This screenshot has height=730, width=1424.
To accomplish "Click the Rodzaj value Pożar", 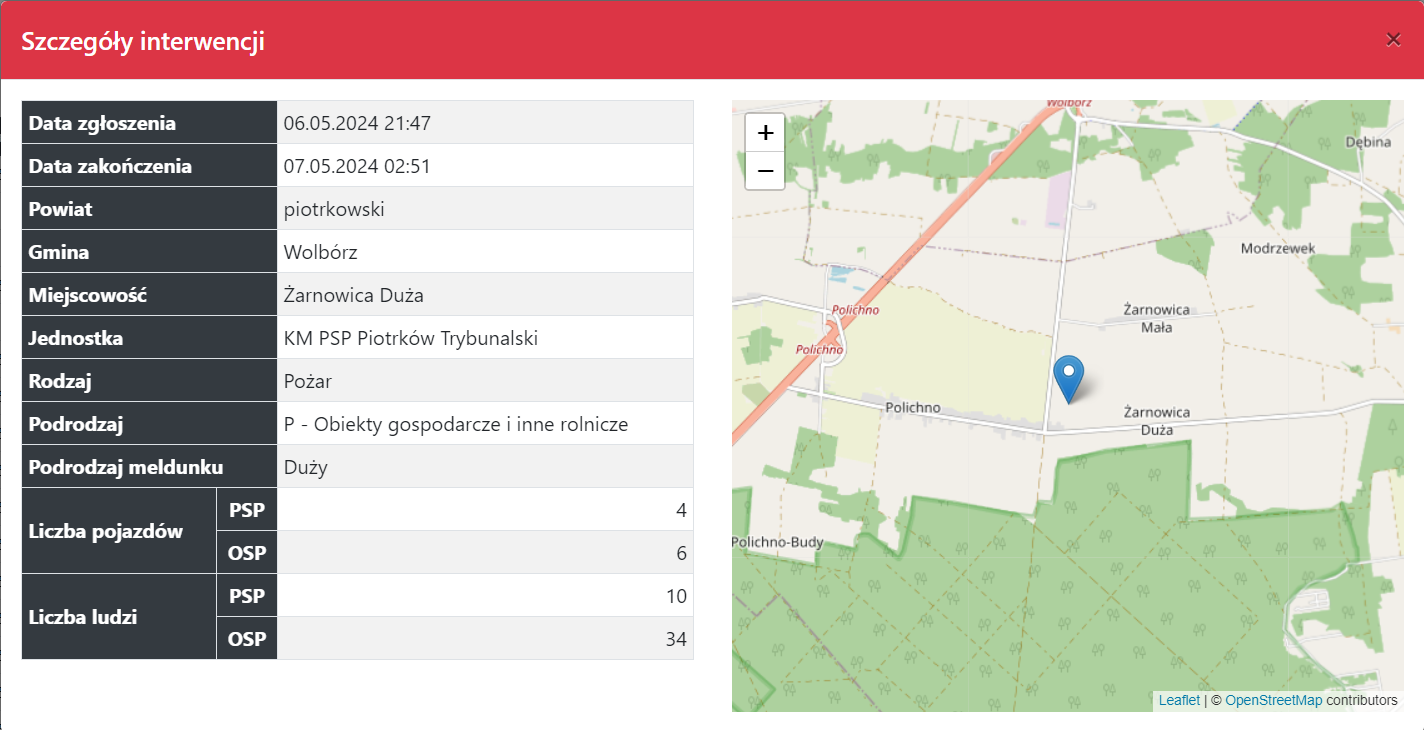I will (x=308, y=381).
